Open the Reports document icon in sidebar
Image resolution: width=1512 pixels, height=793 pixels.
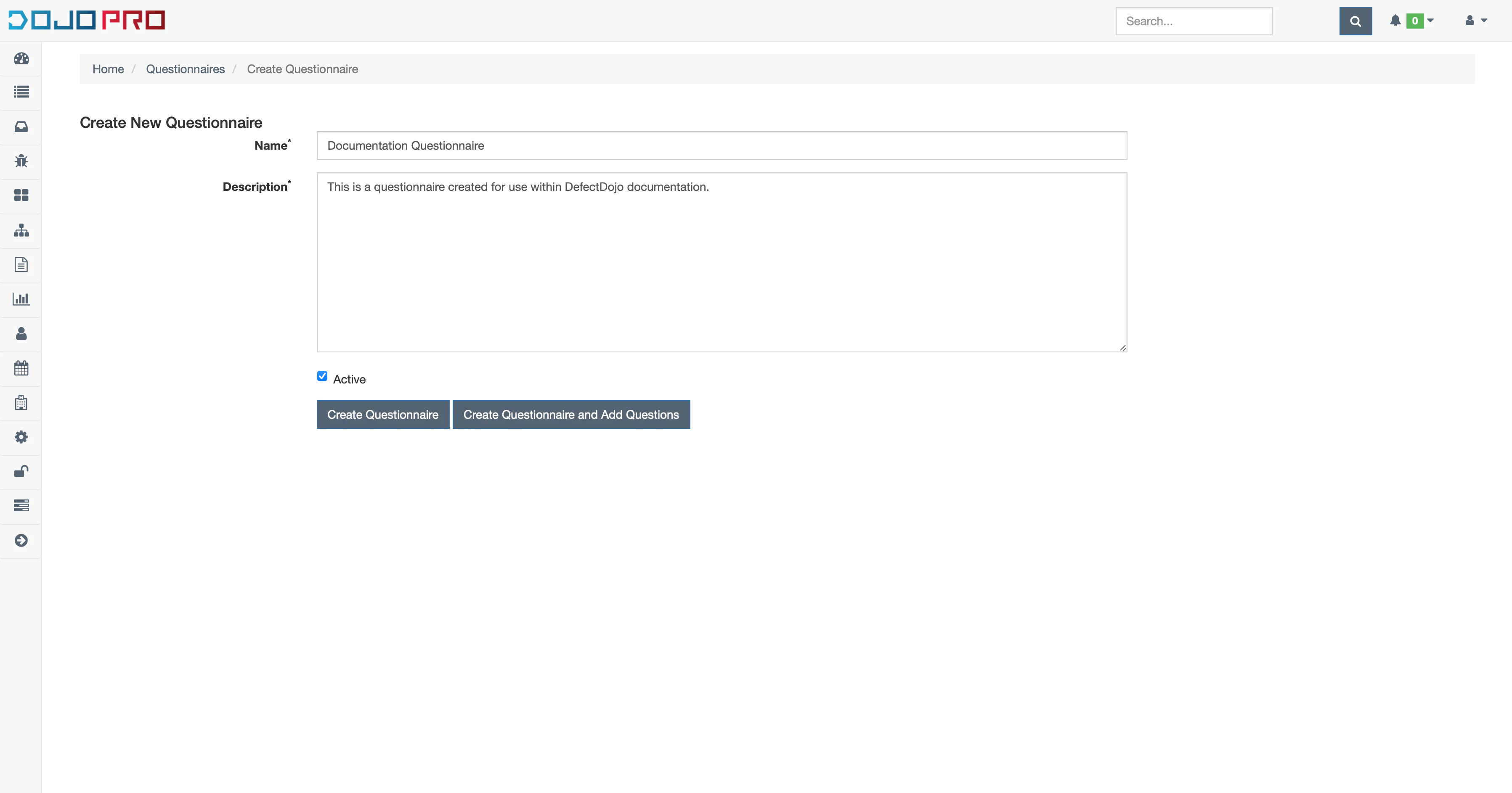pos(21,264)
